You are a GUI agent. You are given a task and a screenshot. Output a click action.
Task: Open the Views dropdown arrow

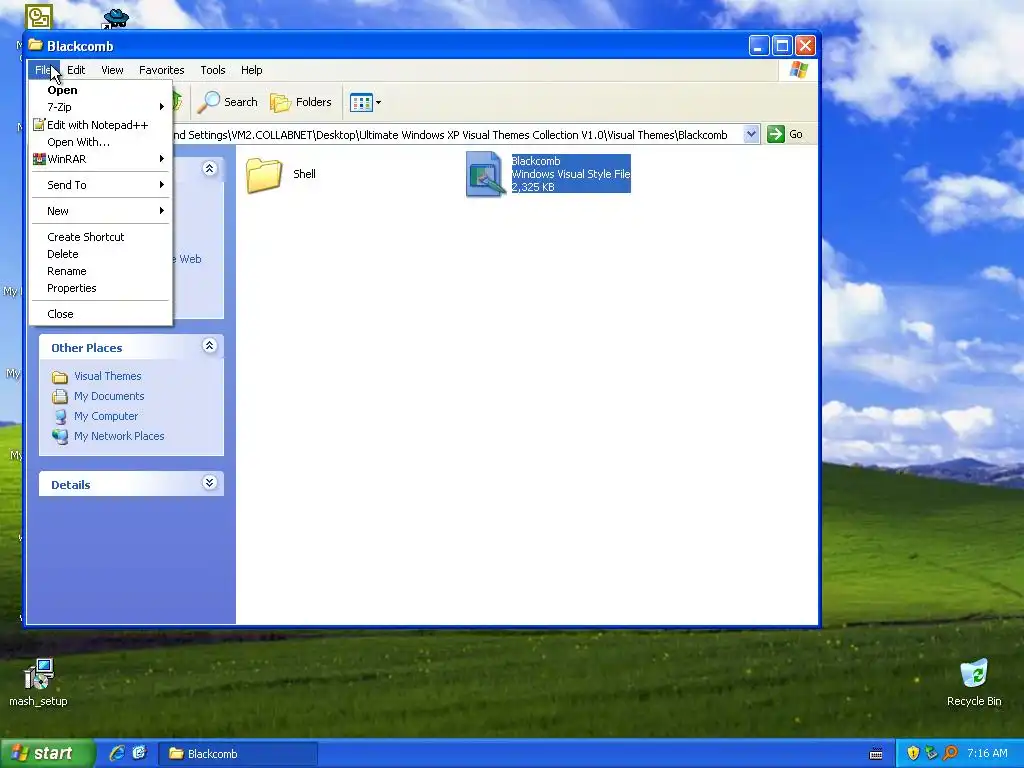[378, 103]
